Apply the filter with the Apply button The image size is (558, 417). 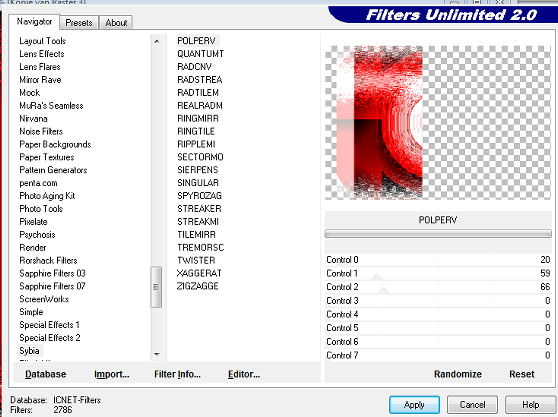[x=414, y=405]
